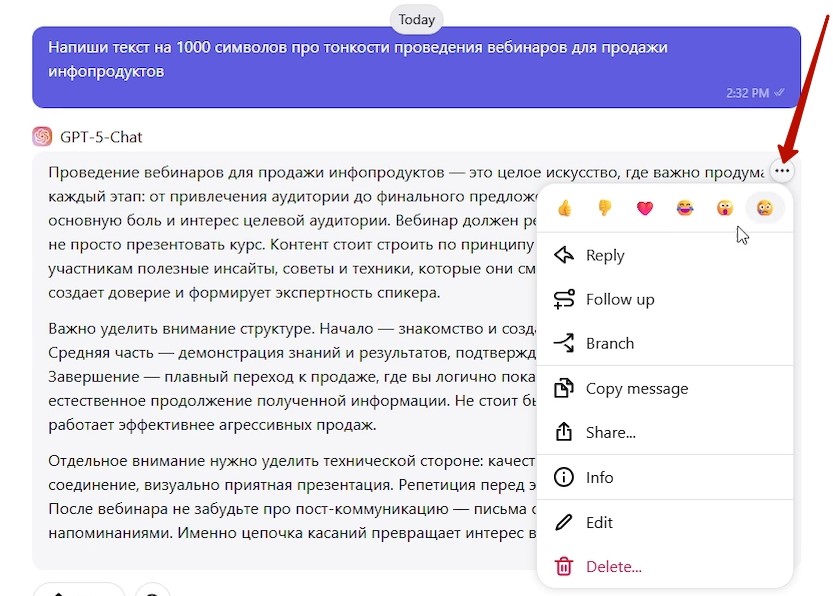Select Delete... in the context menu

[x=613, y=566]
